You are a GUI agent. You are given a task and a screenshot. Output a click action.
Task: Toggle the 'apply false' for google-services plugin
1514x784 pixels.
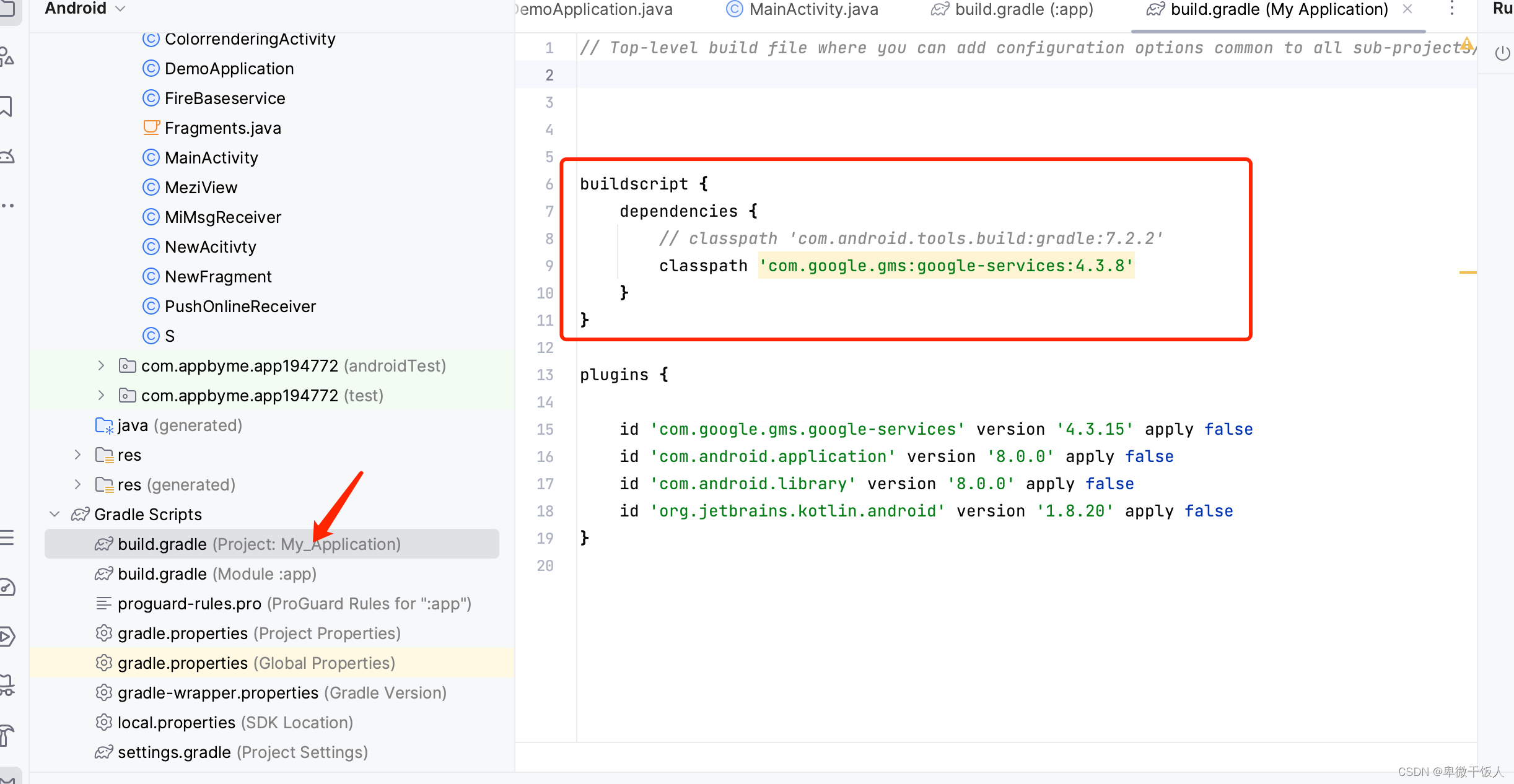pyautogui.click(x=1228, y=429)
